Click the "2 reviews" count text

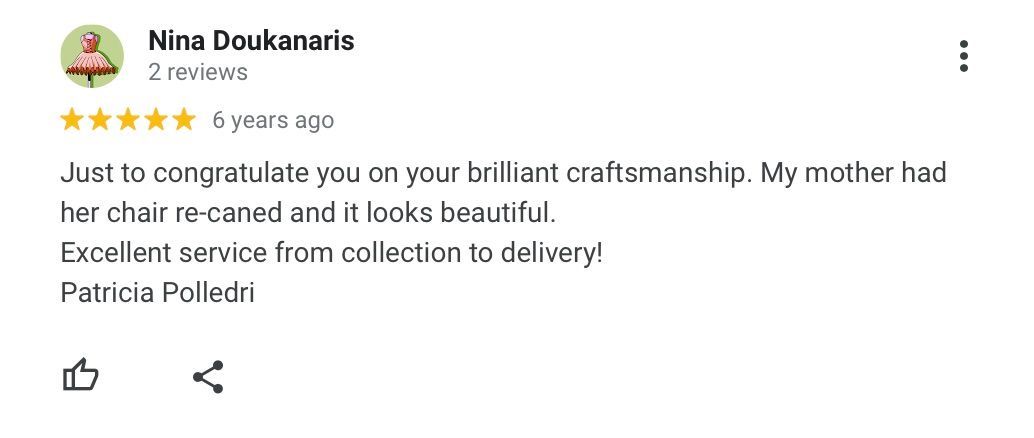[198, 73]
